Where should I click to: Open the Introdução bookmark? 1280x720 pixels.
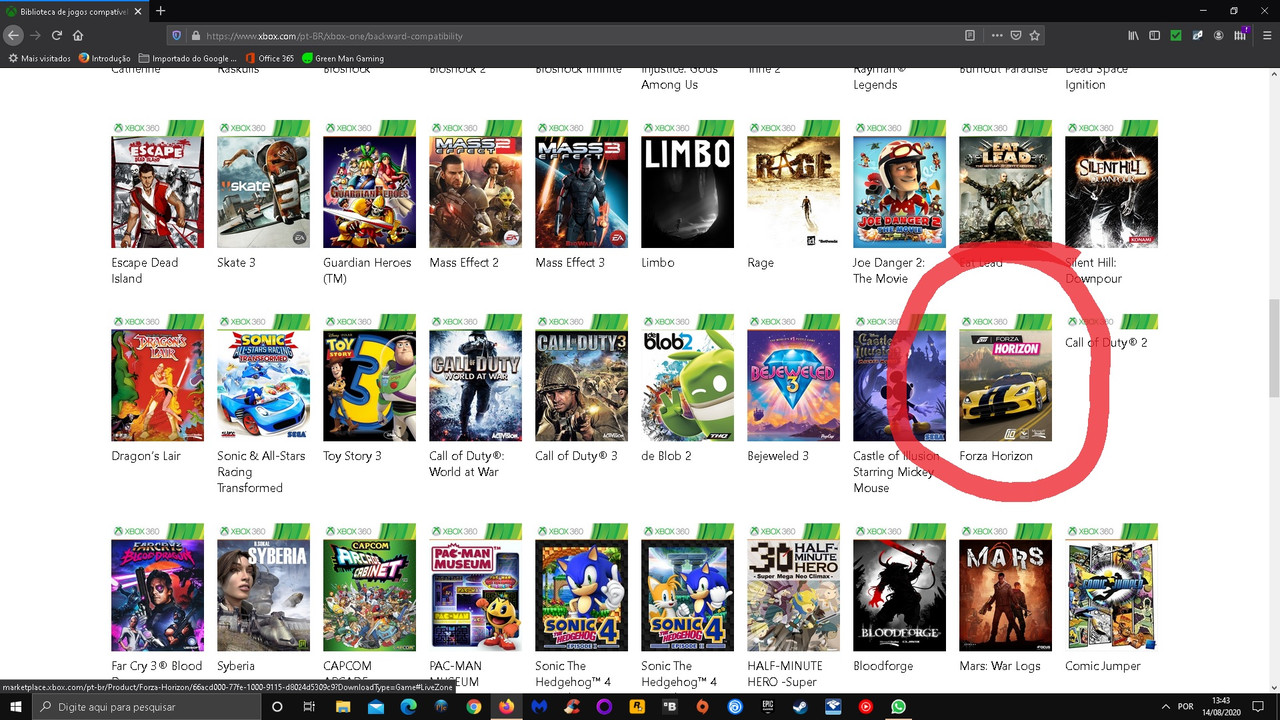[x=105, y=58]
